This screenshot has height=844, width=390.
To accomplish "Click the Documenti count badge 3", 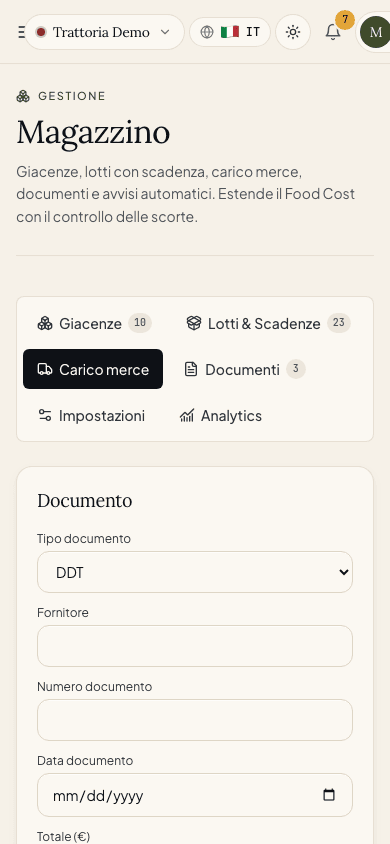I will 296,369.
